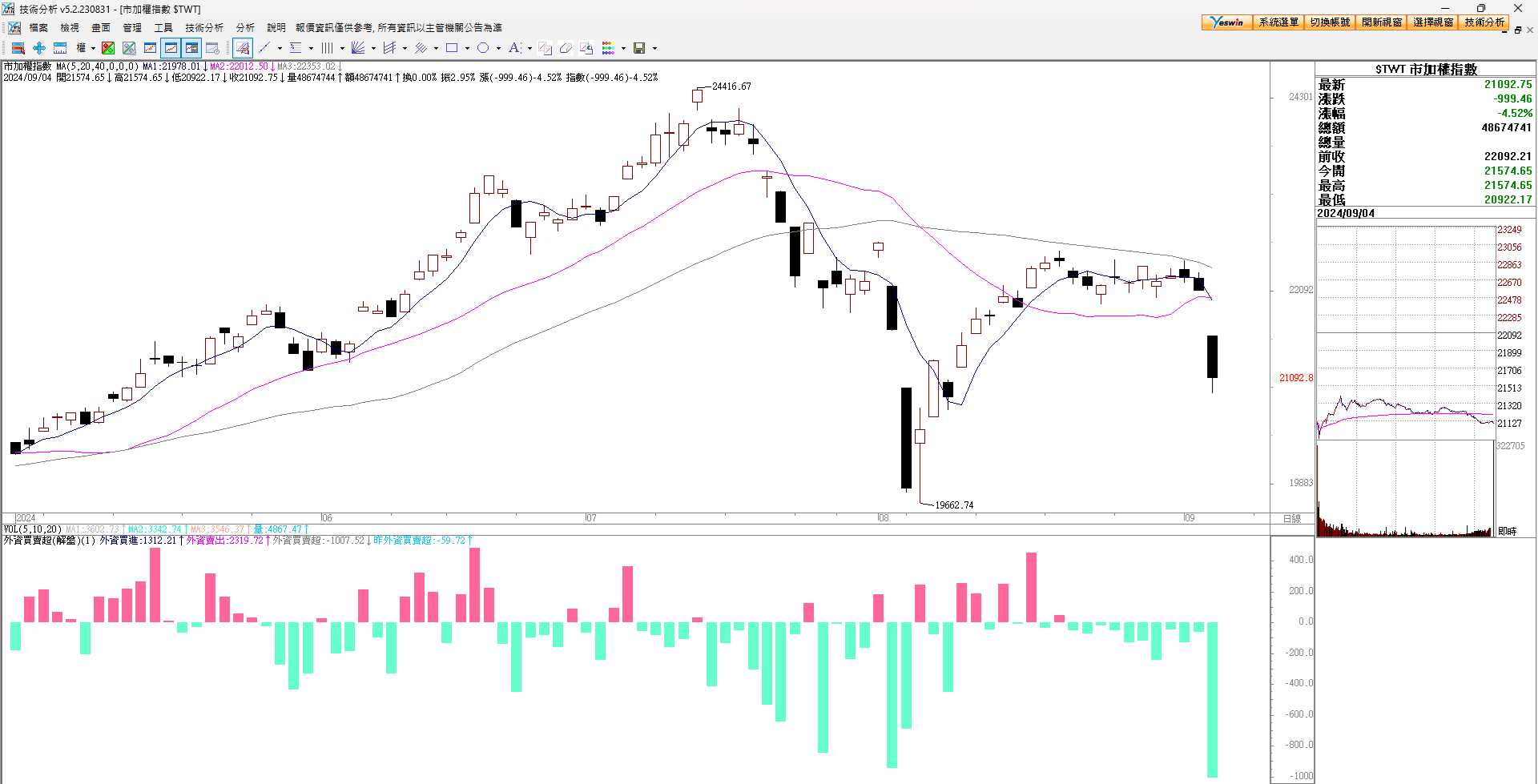Image resolution: width=1538 pixels, height=784 pixels.
Task: Open the 檢視 menu
Action: click(70, 28)
